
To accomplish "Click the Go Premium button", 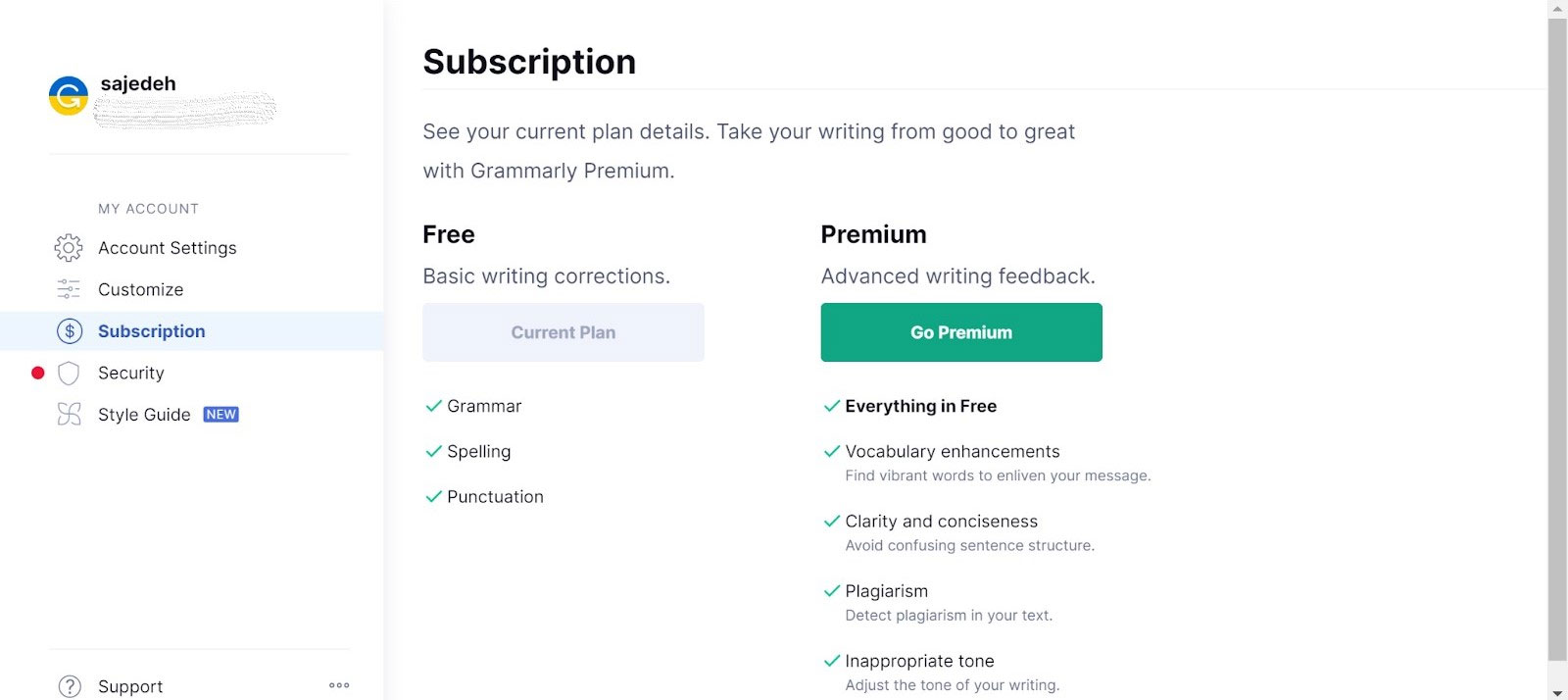I will coord(961,332).
